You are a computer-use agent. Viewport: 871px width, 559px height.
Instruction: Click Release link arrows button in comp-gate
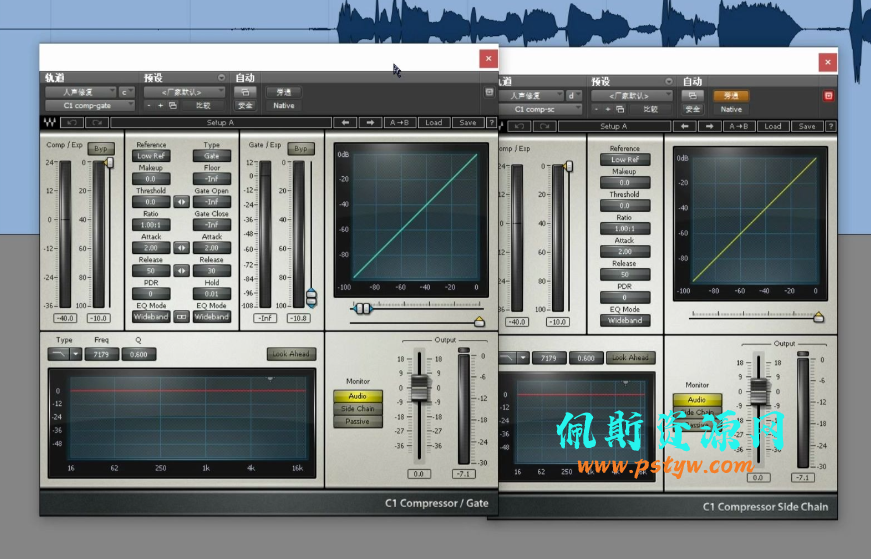click(x=181, y=271)
